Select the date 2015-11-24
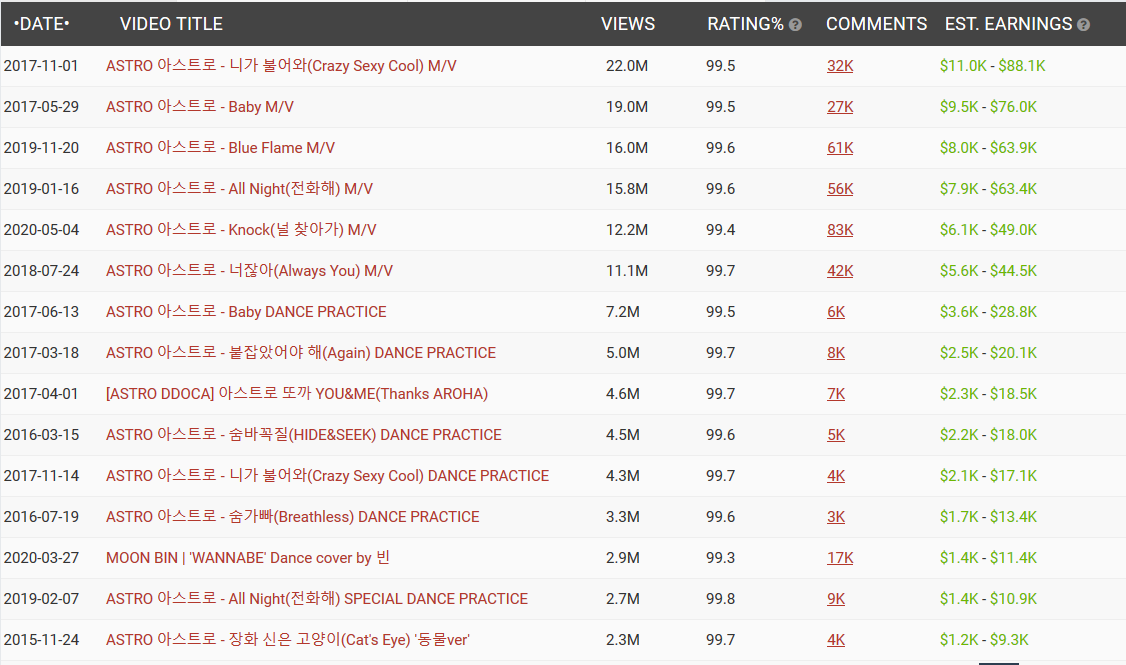1126x665 pixels. point(41,638)
